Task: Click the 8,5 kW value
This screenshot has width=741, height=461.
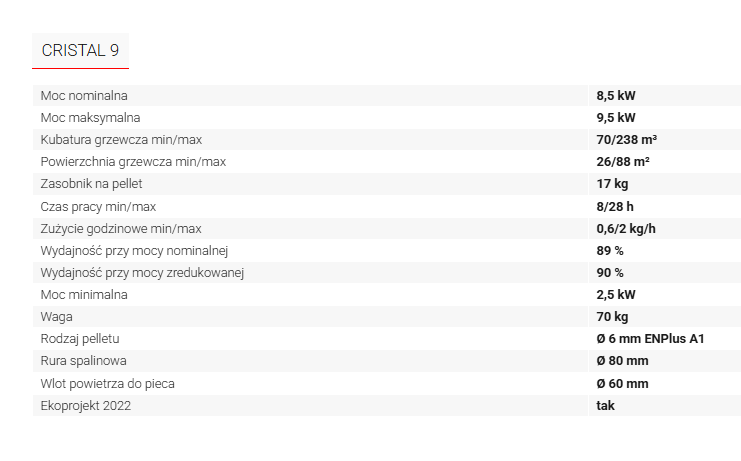Action: [x=616, y=95]
